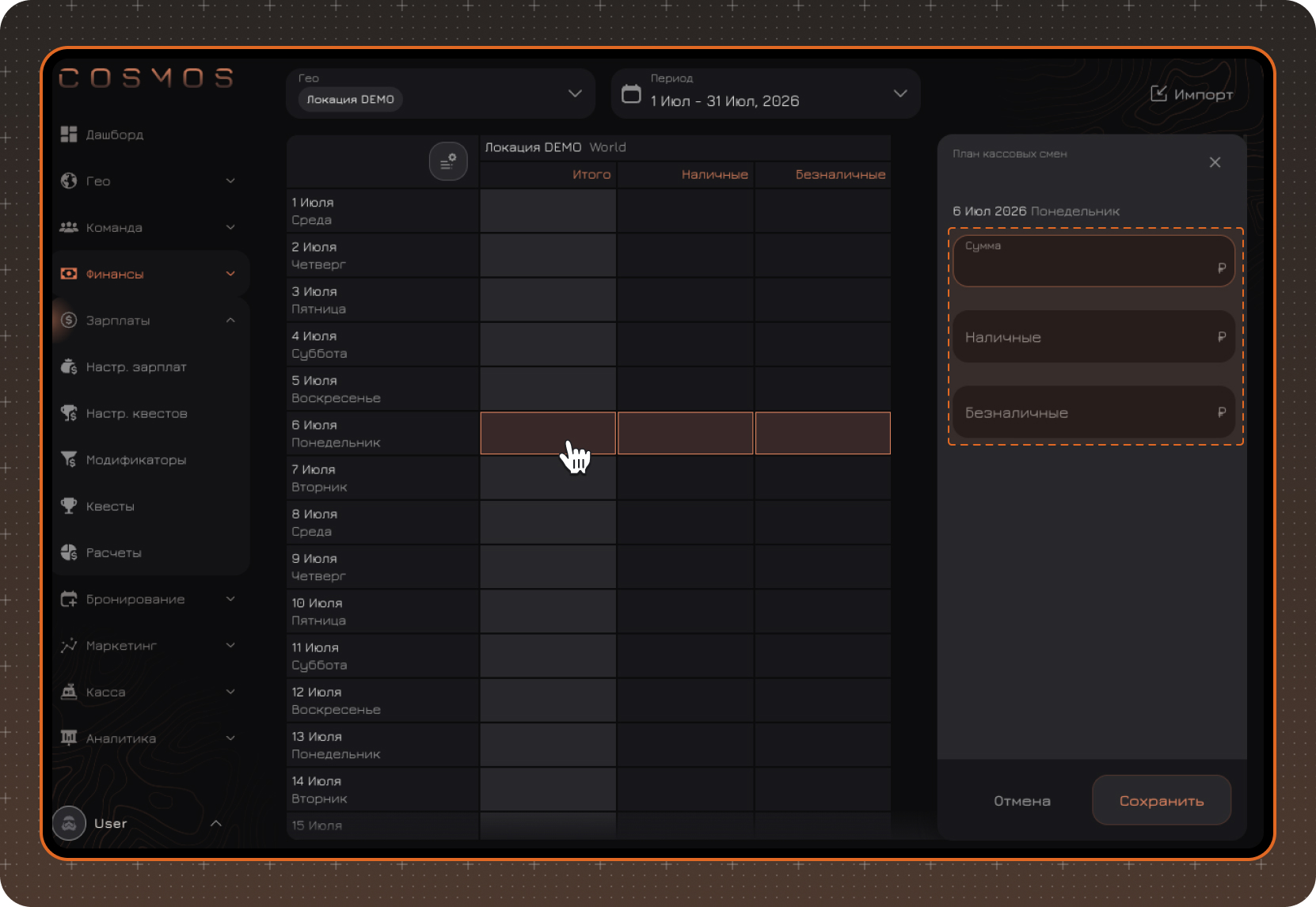Screen dimensions: 1316x907
Task: Click the Локация DEMO chip
Action: tap(350, 100)
